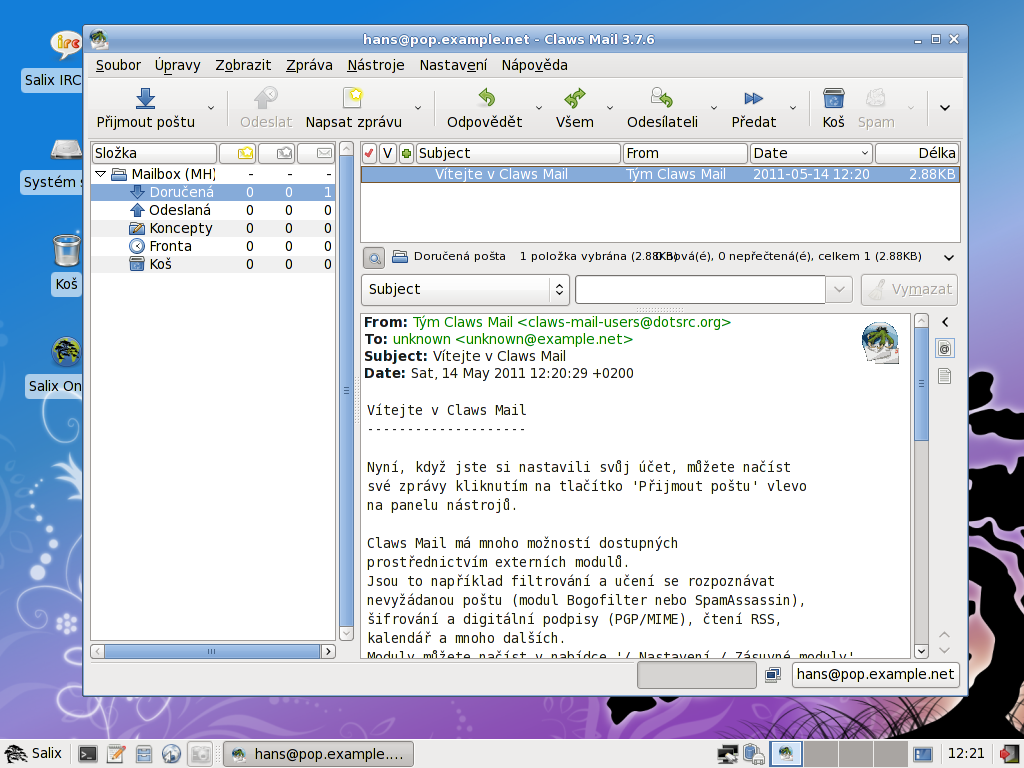Open the Zpráva menu

(x=310, y=65)
